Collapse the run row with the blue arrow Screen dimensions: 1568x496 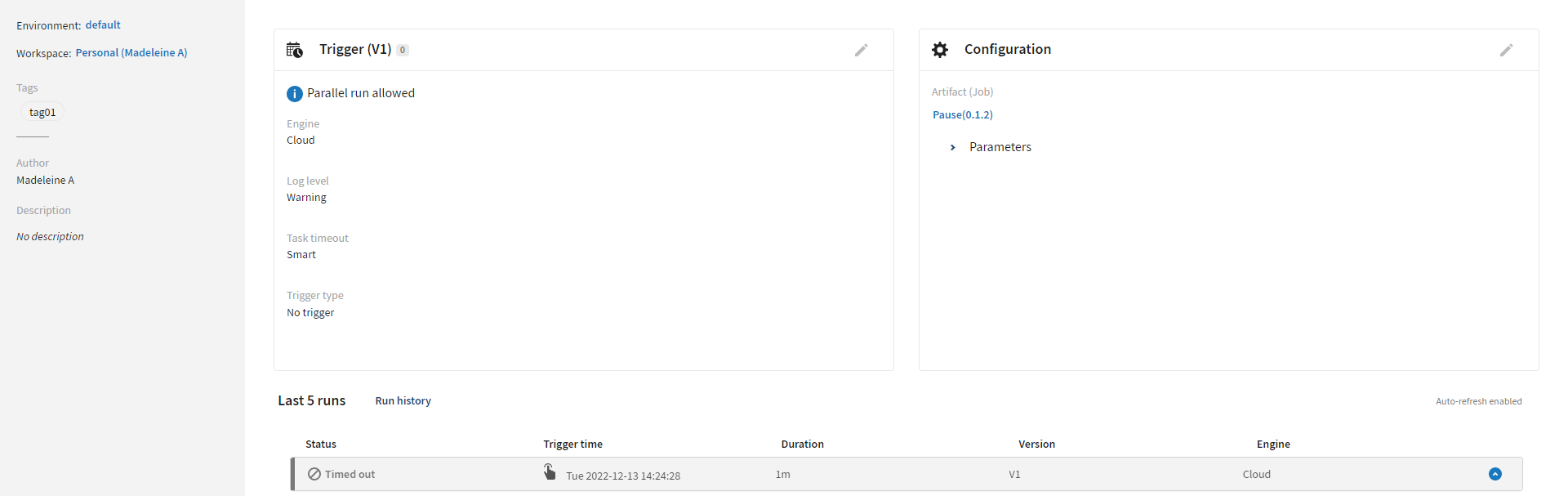point(1495,474)
